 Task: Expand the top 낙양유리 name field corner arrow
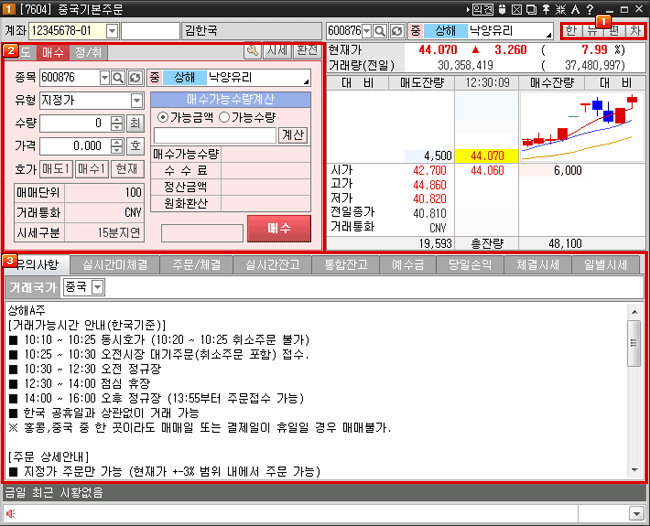(x=549, y=34)
